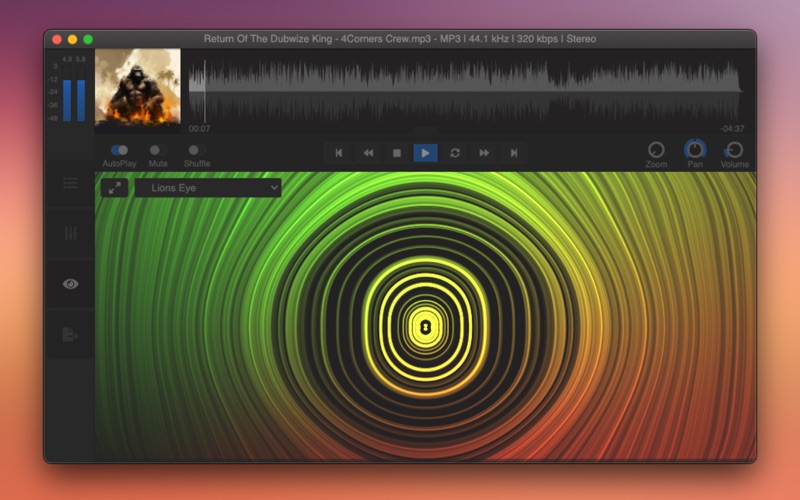This screenshot has width=800, height=500.
Task: Skip to the next track
Action: (513, 153)
